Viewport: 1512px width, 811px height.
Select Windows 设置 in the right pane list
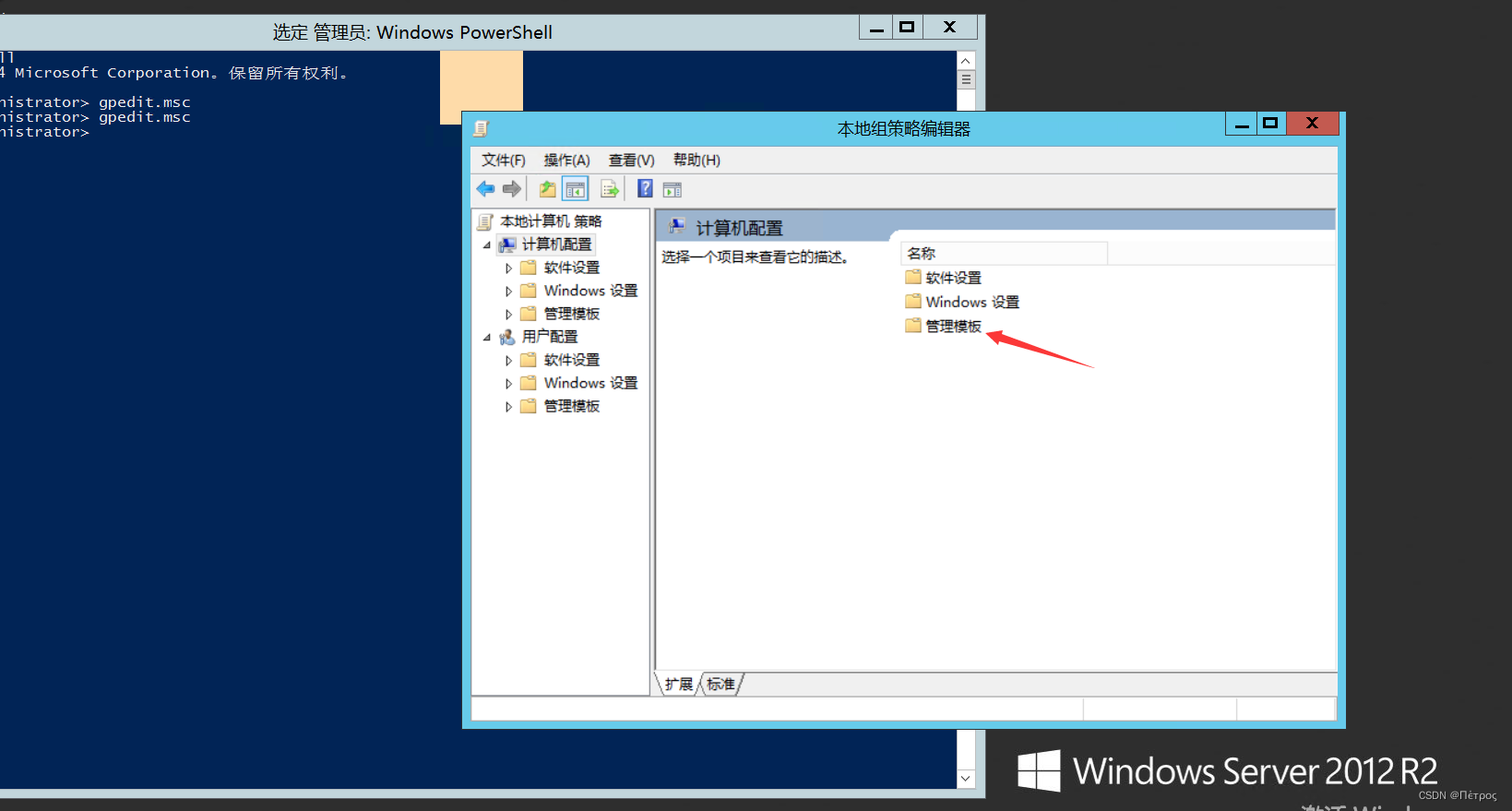972,302
